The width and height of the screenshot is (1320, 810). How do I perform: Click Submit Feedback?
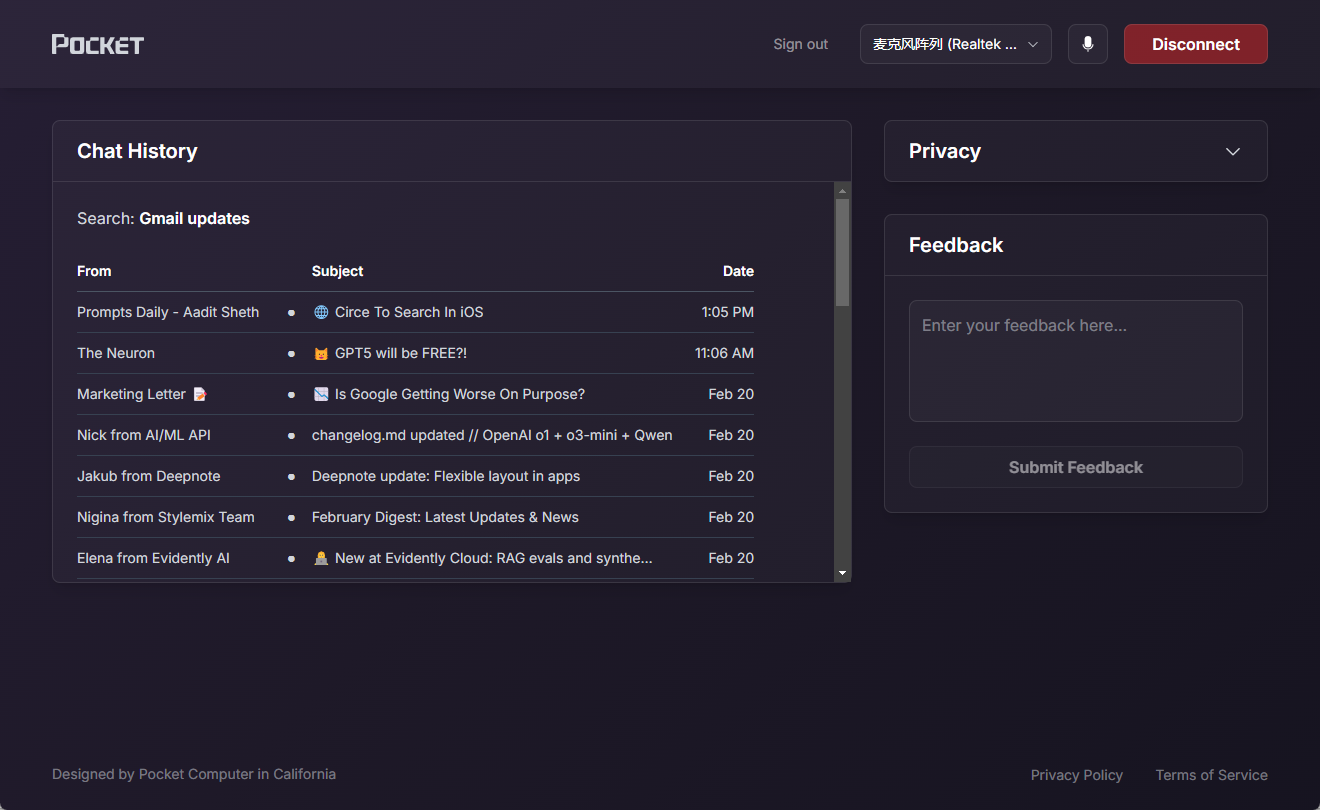click(x=1076, y=467)
